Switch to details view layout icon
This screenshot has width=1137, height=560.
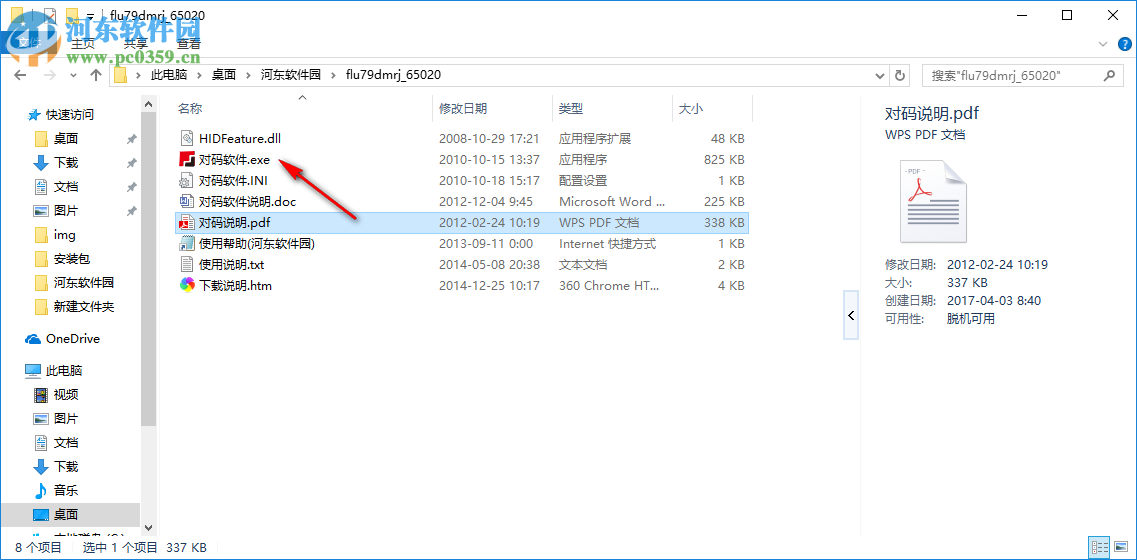[1099, 548]
